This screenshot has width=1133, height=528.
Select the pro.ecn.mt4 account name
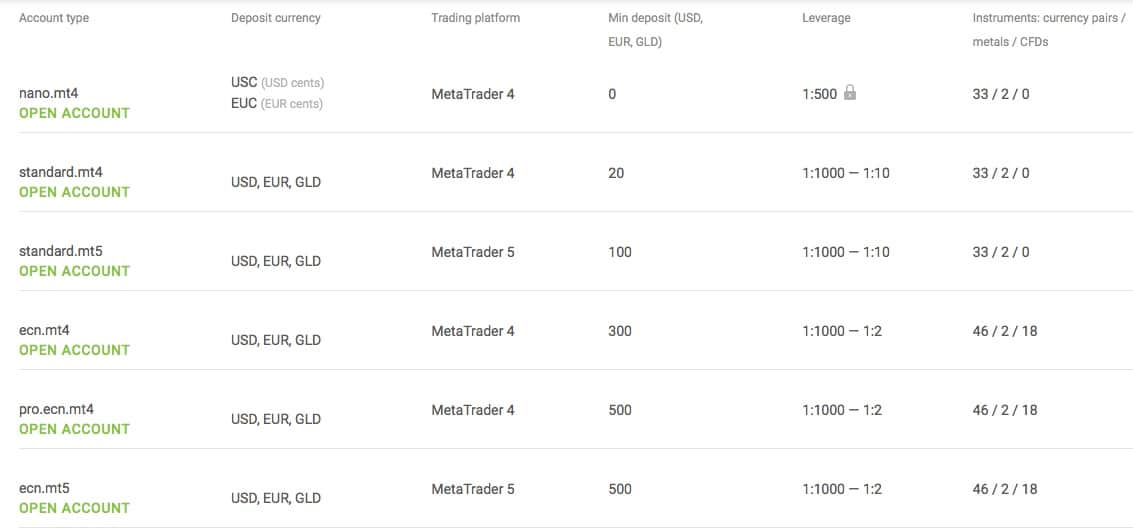tap(56, 410)
